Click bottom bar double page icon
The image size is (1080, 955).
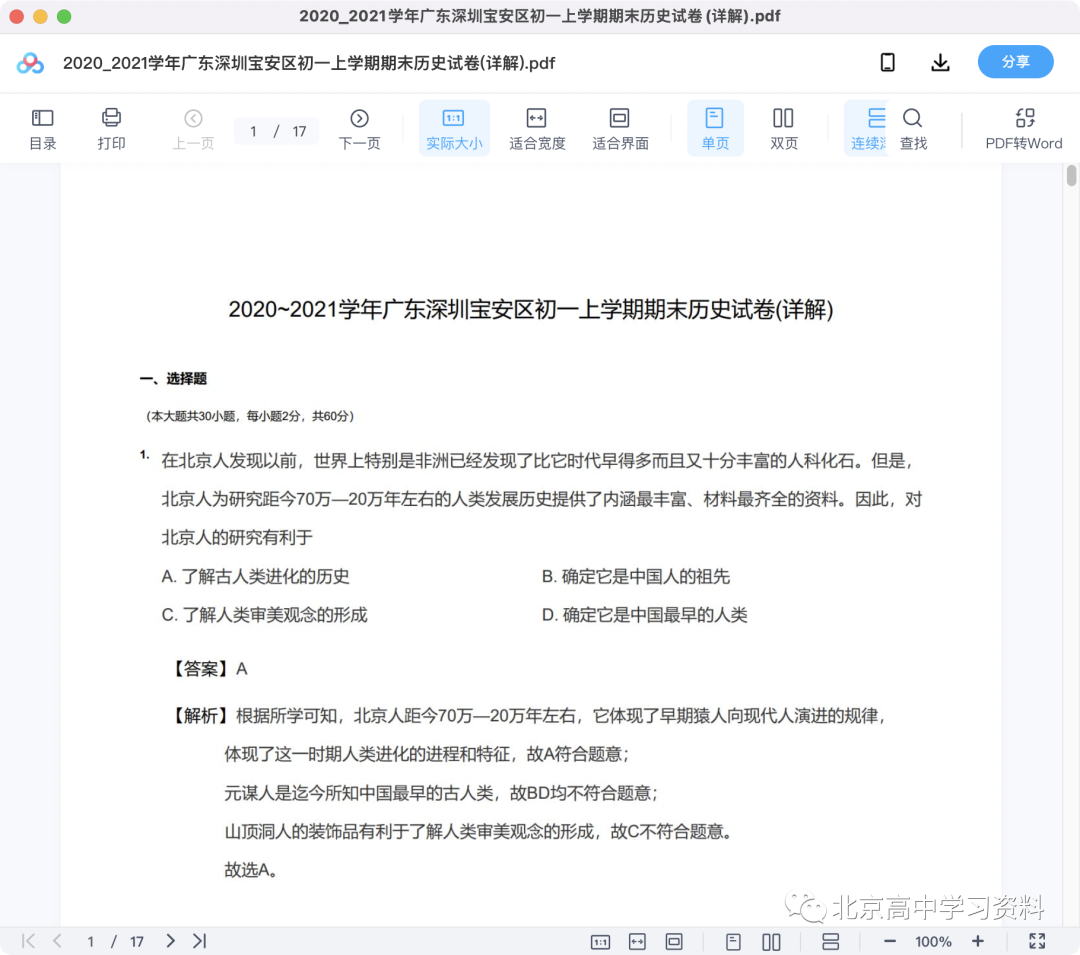coord(771,942)
